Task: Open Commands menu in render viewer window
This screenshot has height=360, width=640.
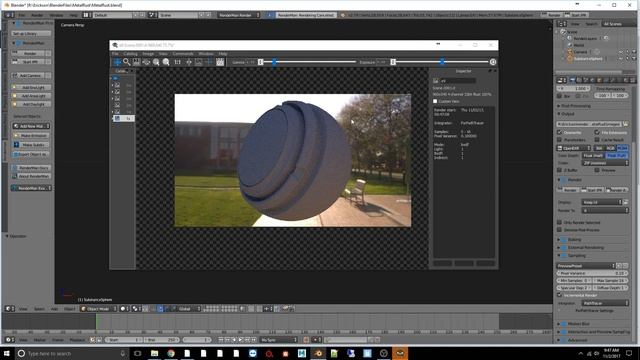Action: click(x=183, y=53)
